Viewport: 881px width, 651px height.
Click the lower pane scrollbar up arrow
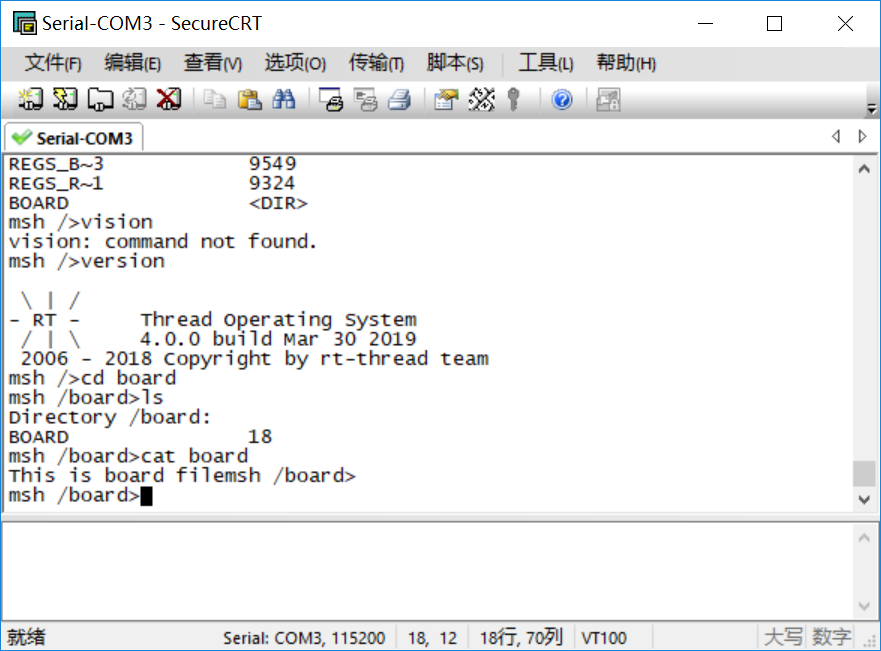point(864,538)
